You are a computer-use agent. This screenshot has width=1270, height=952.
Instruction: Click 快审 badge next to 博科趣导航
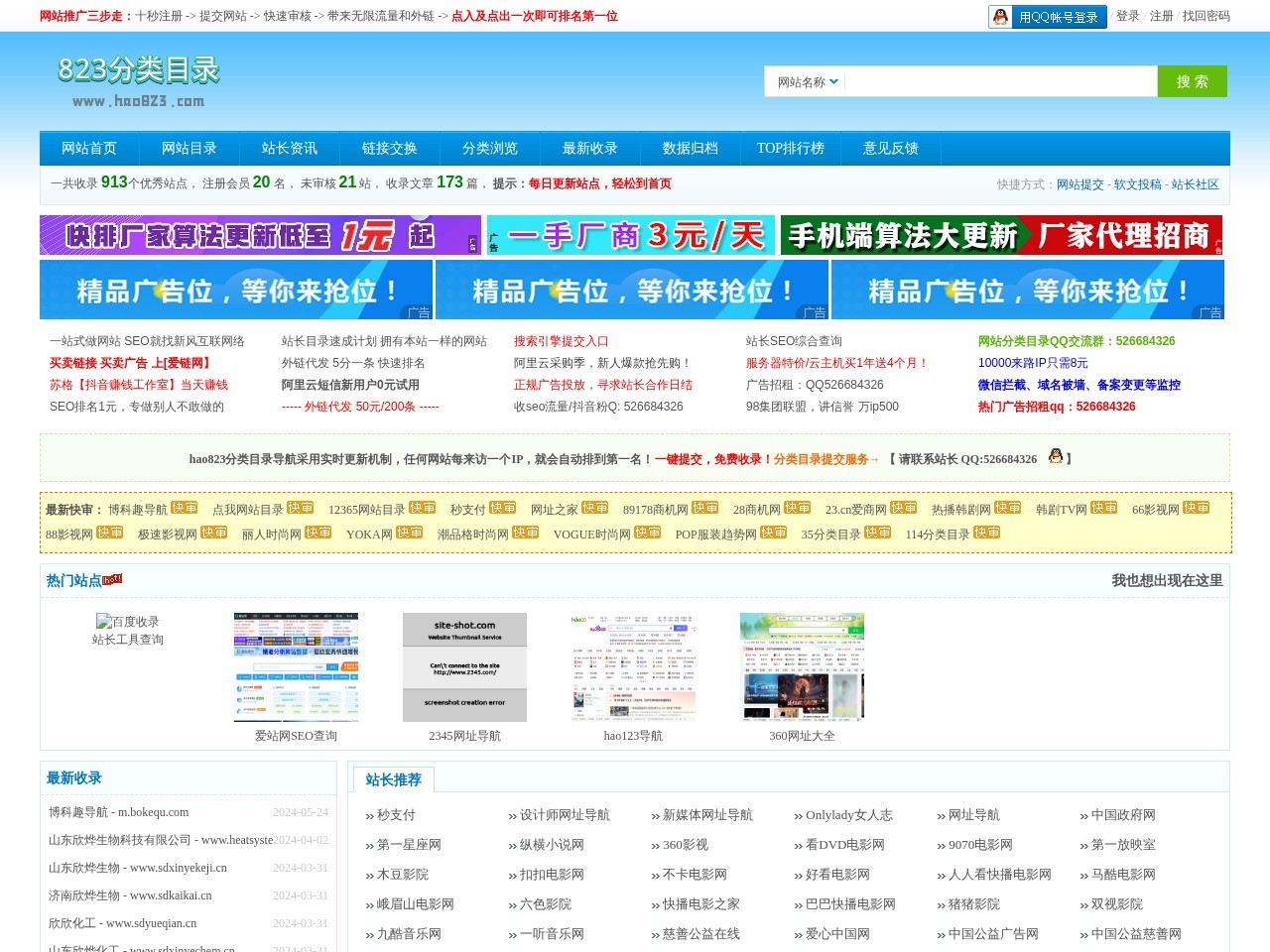(185, 508)
